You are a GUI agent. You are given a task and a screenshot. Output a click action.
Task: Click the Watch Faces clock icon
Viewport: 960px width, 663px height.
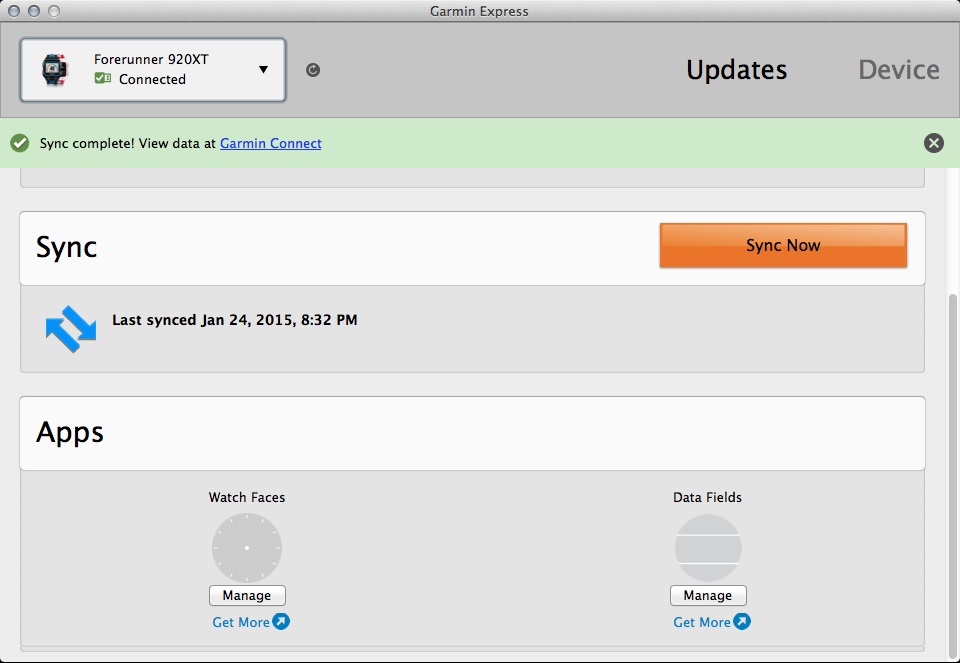[x=247, y=547]
